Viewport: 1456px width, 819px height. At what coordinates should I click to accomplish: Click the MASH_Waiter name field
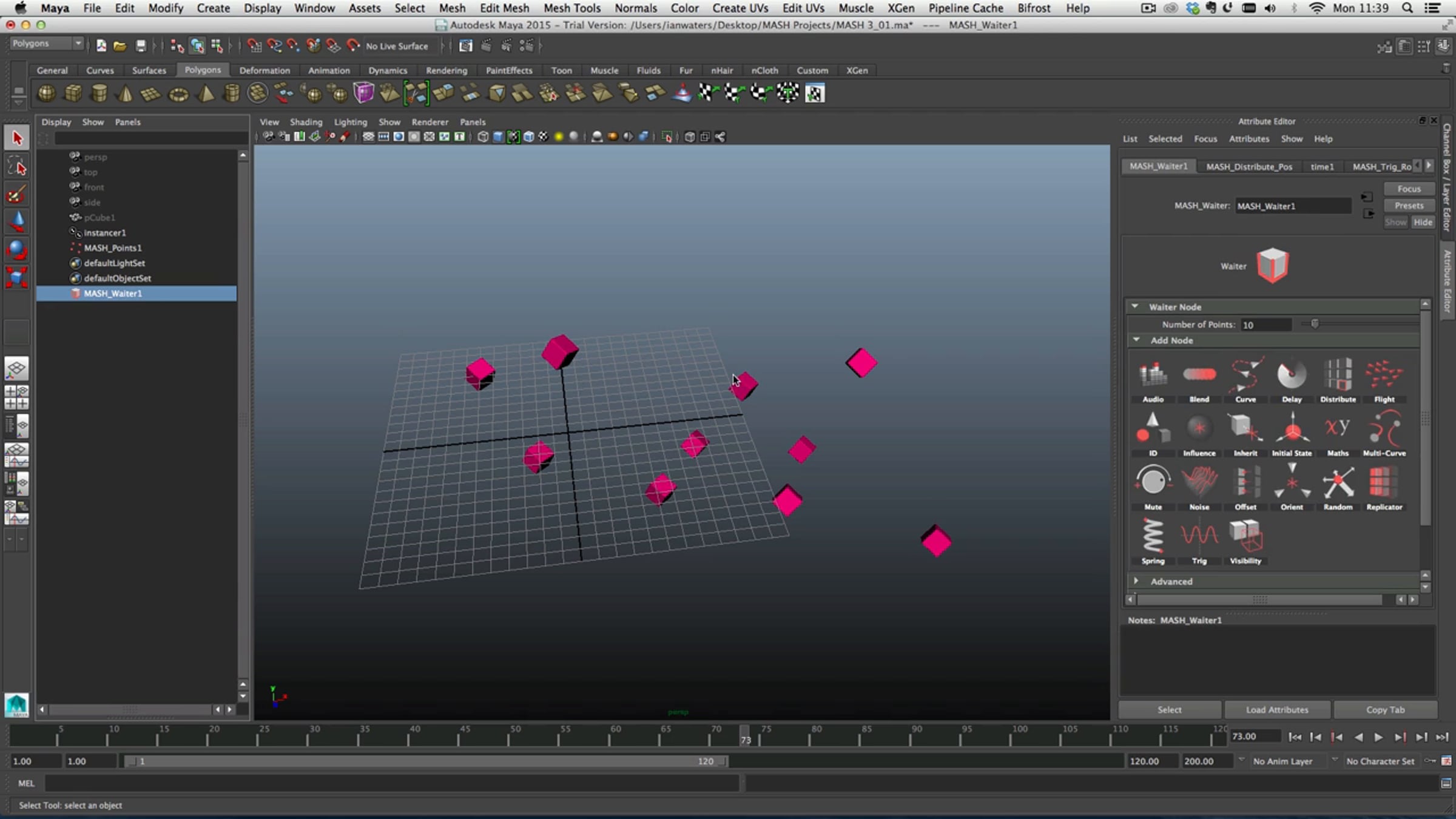click(x=1293, y=206)
